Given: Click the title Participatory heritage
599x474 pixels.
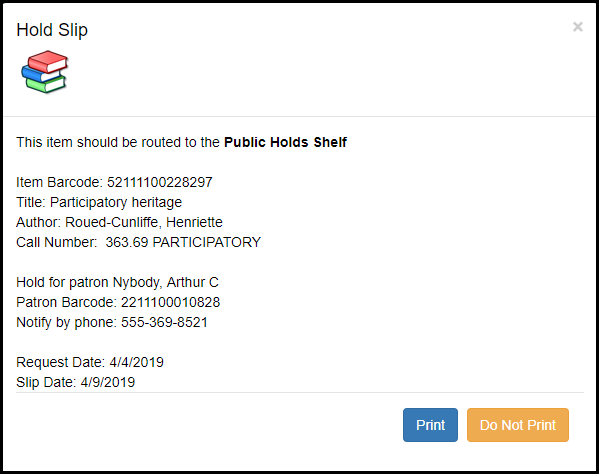Looking at the screenshot, I should point(116,202).
